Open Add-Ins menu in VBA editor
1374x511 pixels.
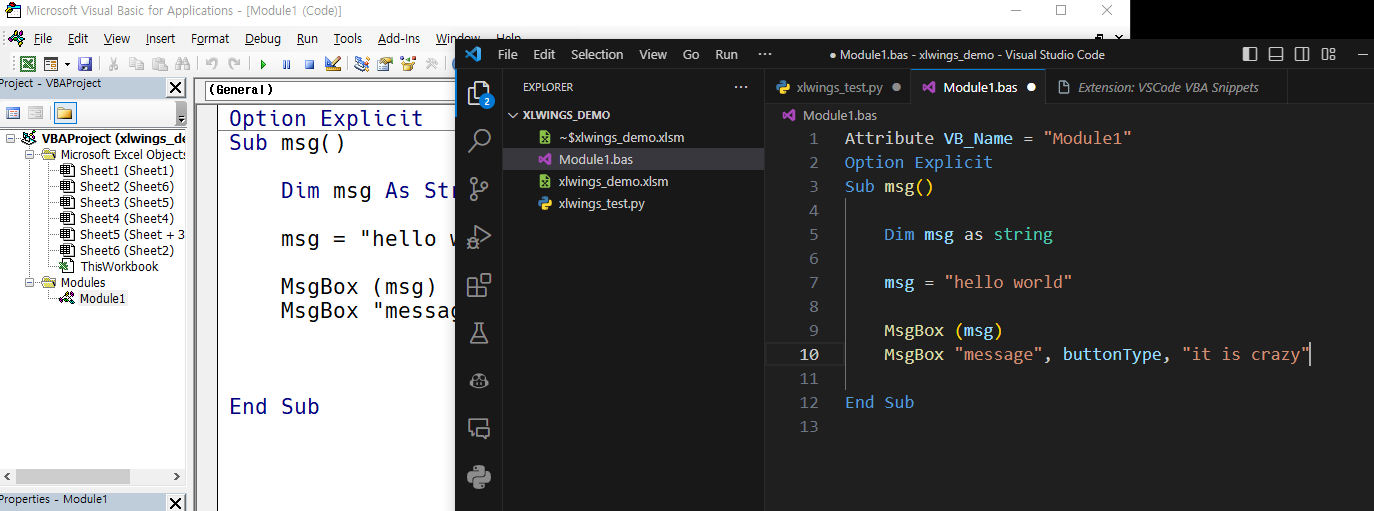click(399, 39)
